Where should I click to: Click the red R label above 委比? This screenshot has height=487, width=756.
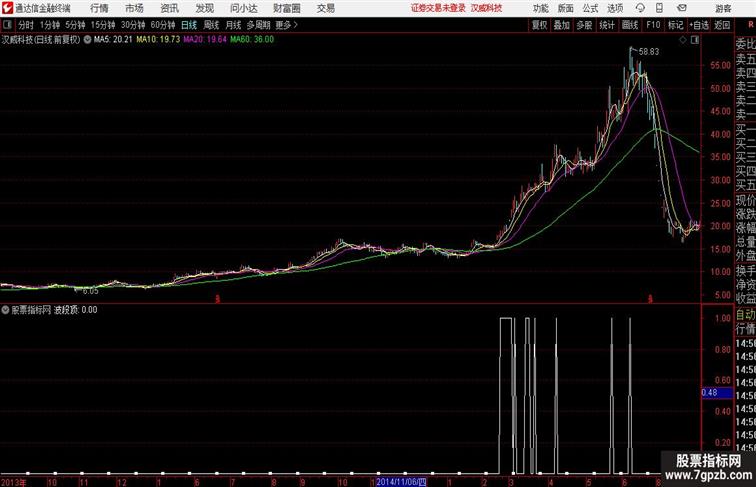(x=751, y=25)
